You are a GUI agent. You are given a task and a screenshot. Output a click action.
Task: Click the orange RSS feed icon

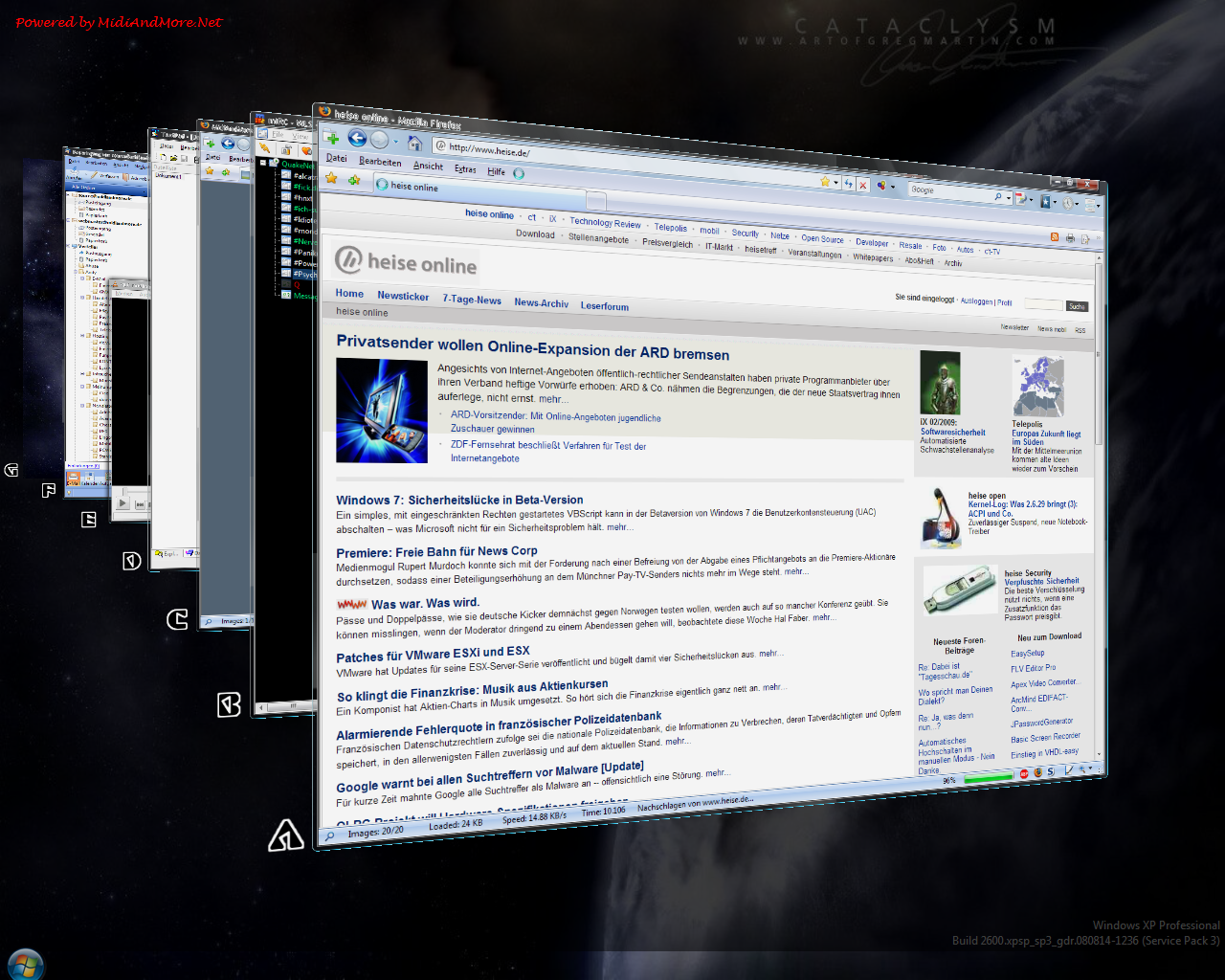1055,236
